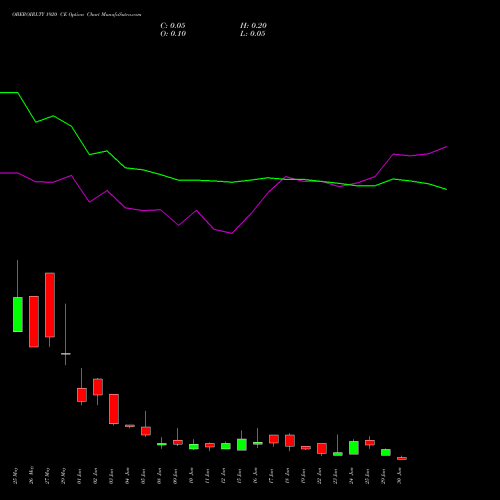Screen dimensions: 500x500
Task: Click the 05 Jun date label
Action: [143, 476]
